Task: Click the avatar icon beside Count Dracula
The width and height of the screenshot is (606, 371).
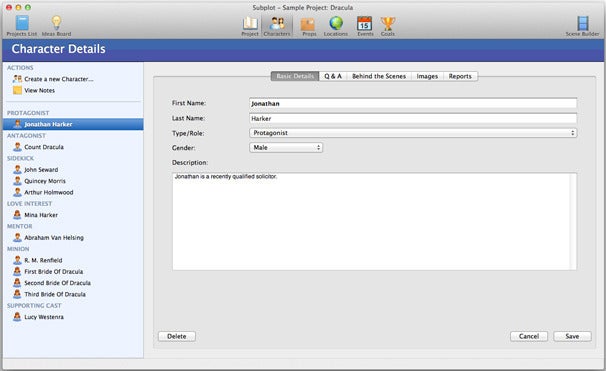Action: pyautogui.click(x=17, y=147)
